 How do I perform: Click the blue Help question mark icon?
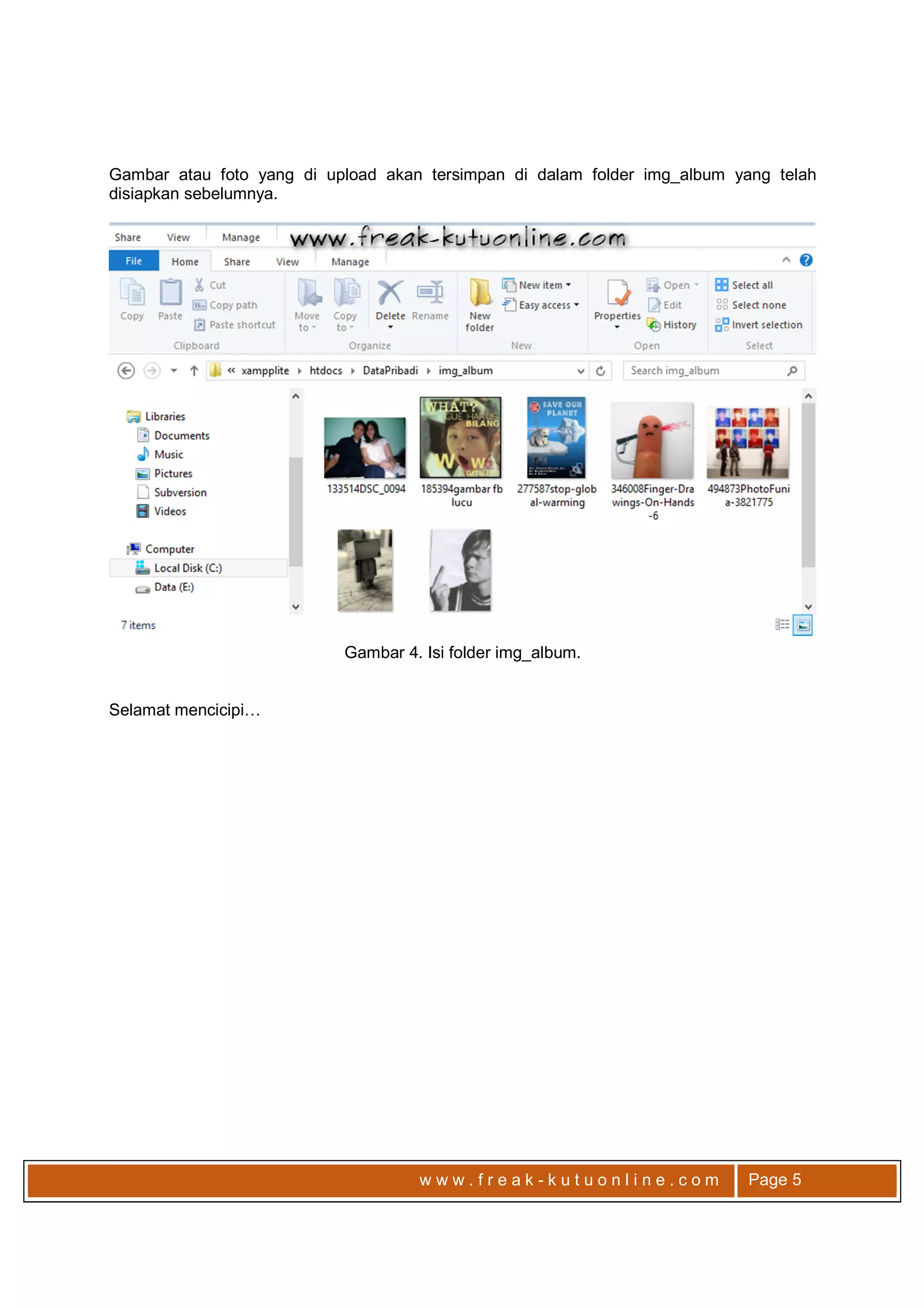tap(806, 260)
